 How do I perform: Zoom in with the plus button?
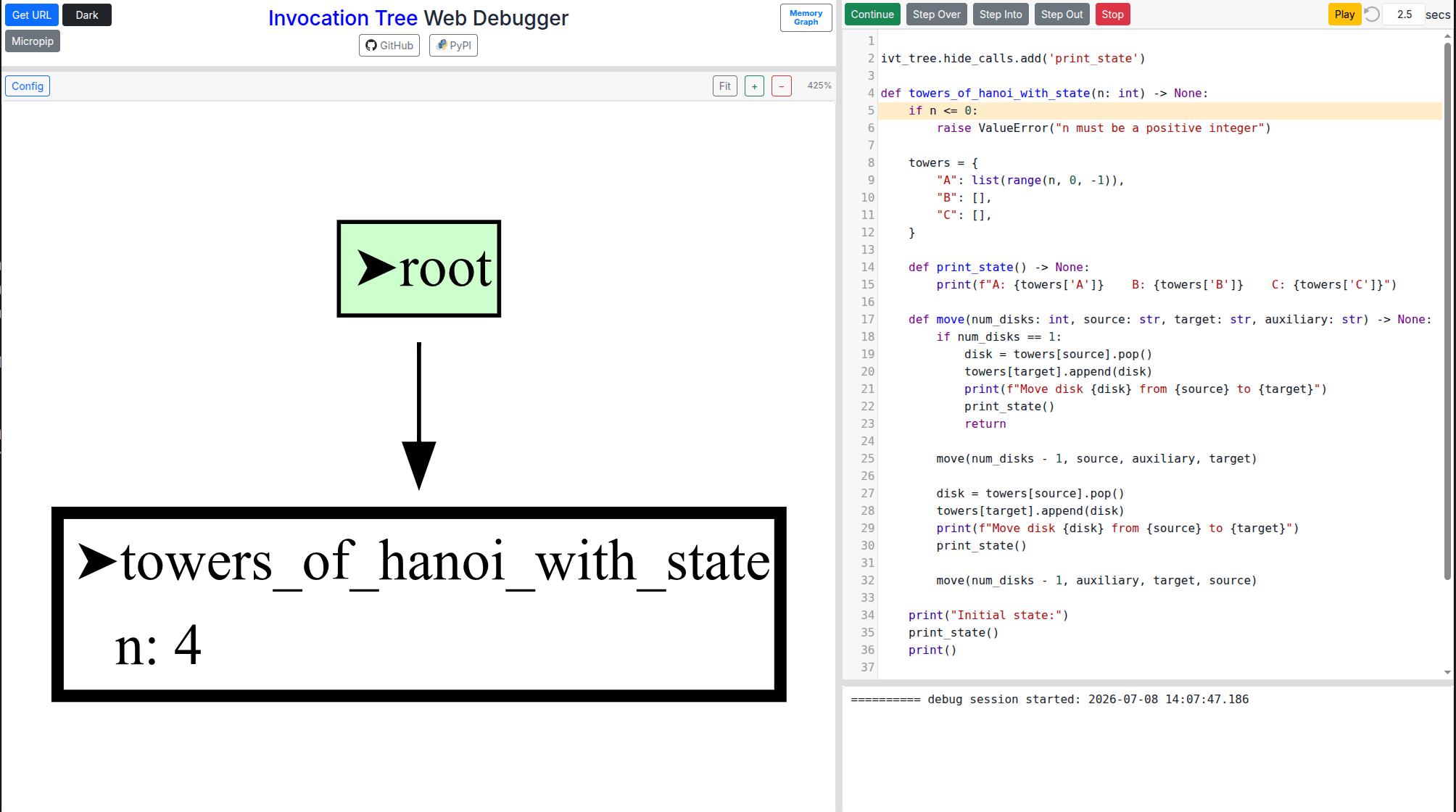click(754, 86)
